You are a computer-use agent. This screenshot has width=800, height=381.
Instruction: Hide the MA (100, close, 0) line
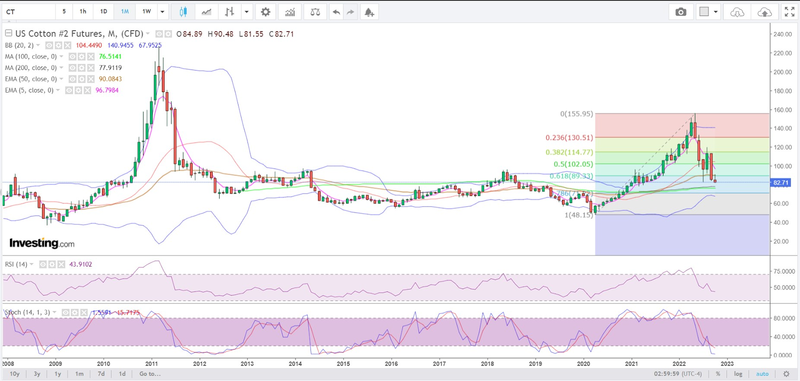[72, 57]
